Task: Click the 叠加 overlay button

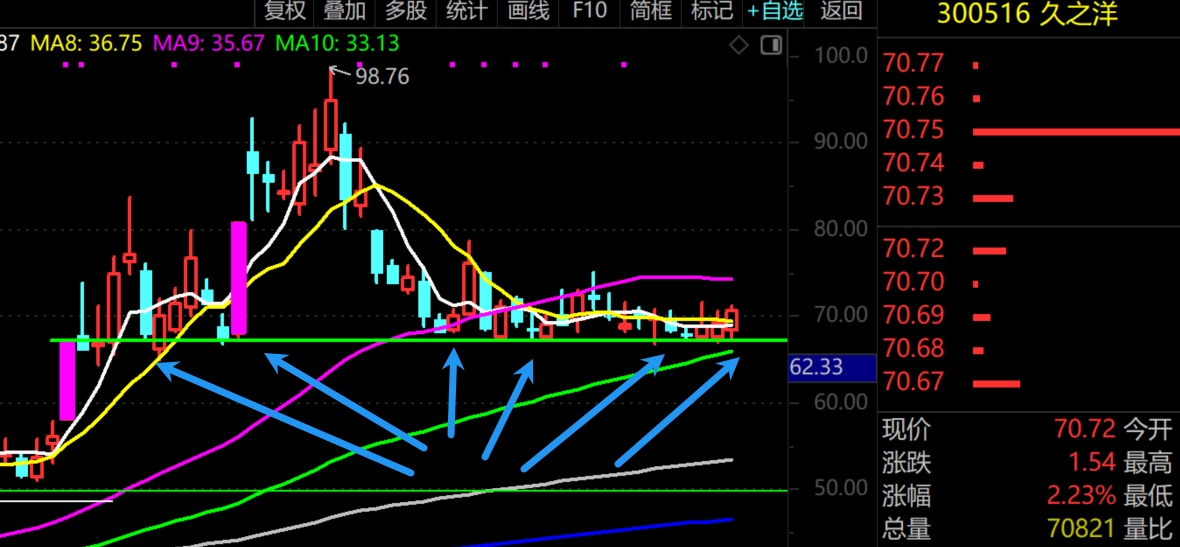Action: pyautogui.click(x=345, y=12)
